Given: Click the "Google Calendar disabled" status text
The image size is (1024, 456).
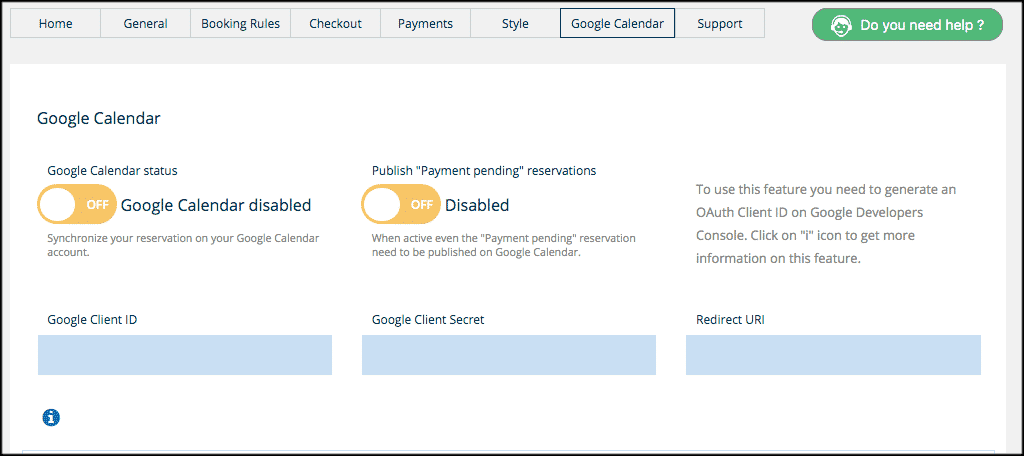Looking at the screenshot, I should (x=216, y=205).
